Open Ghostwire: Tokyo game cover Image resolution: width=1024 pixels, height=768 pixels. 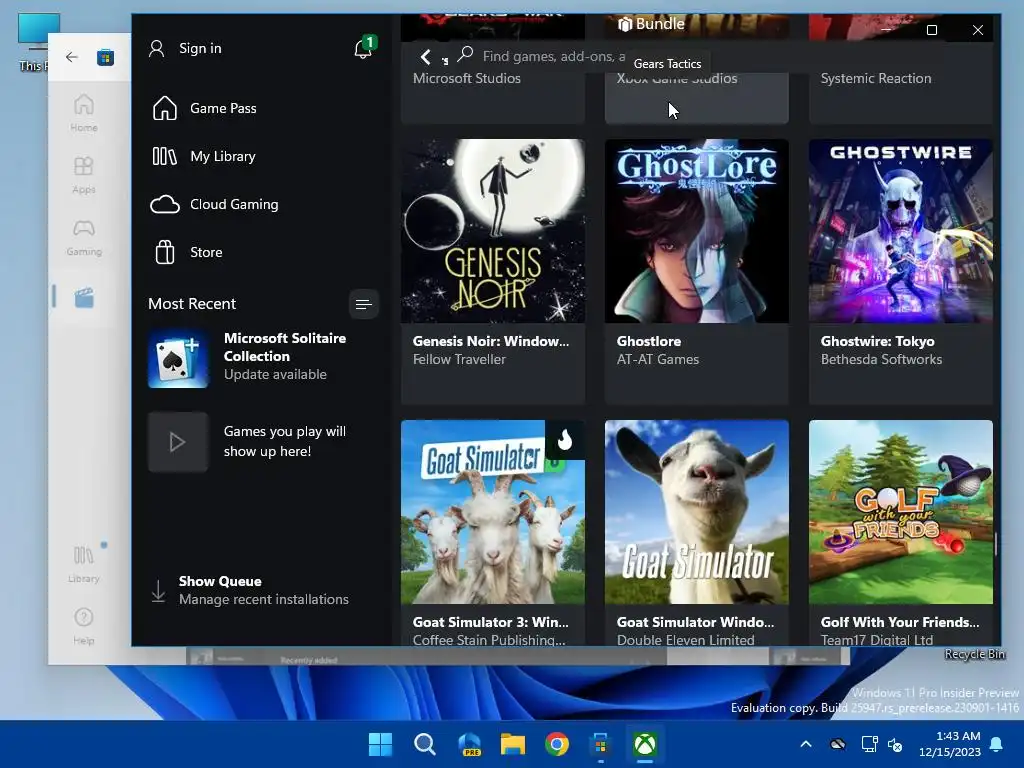901,231
